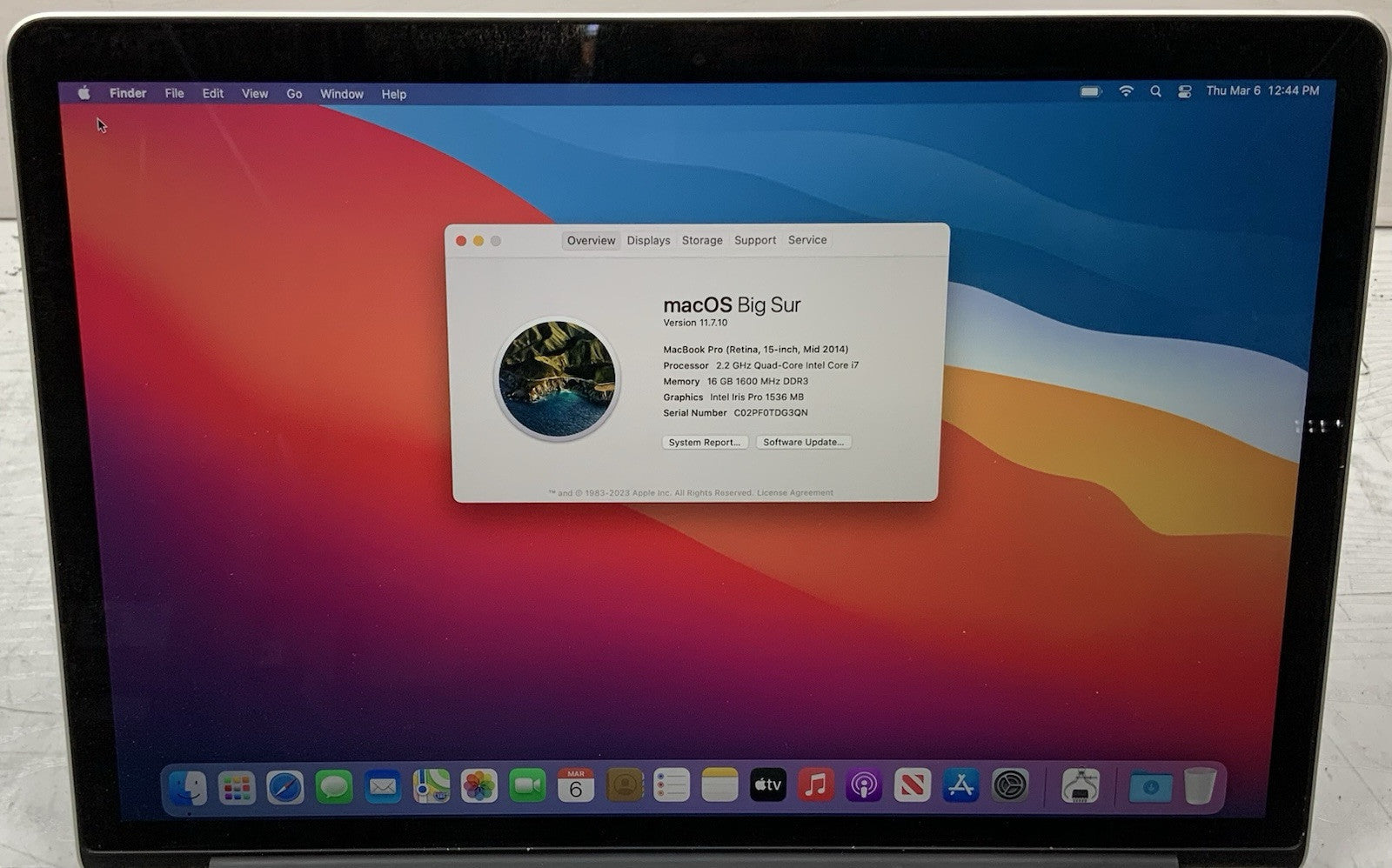Click the date and time in menu bar
The height and width of the screenshot is (868, 1392).
click(1262, 90)
